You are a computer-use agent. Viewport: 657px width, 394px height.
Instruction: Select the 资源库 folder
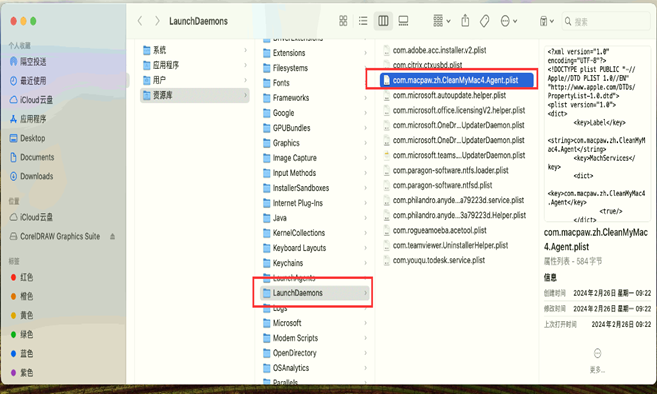(x=195, y=95)
